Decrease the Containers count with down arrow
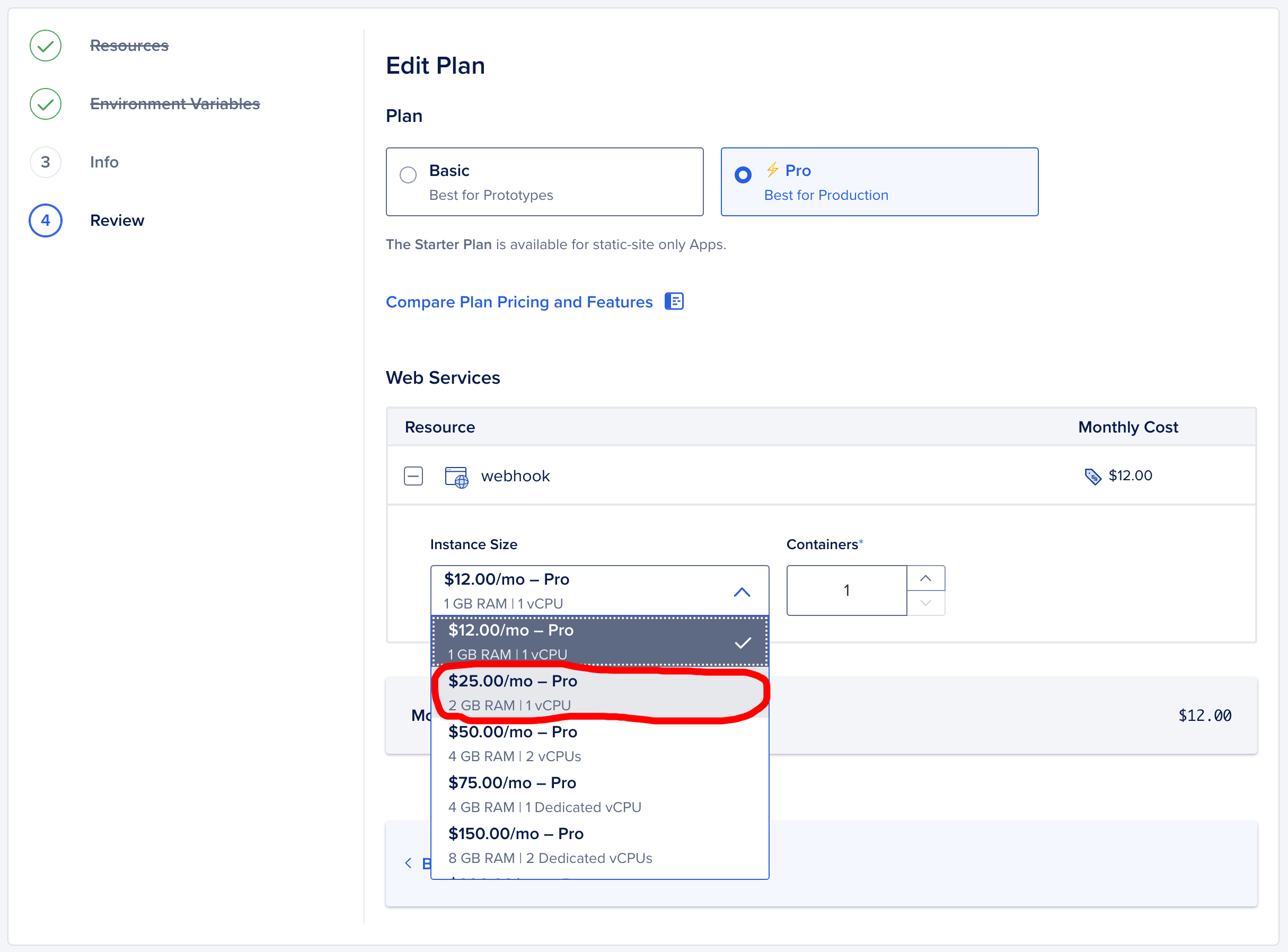The width and height of the screenshot is (1288, 952). click(x=925, y=603)
